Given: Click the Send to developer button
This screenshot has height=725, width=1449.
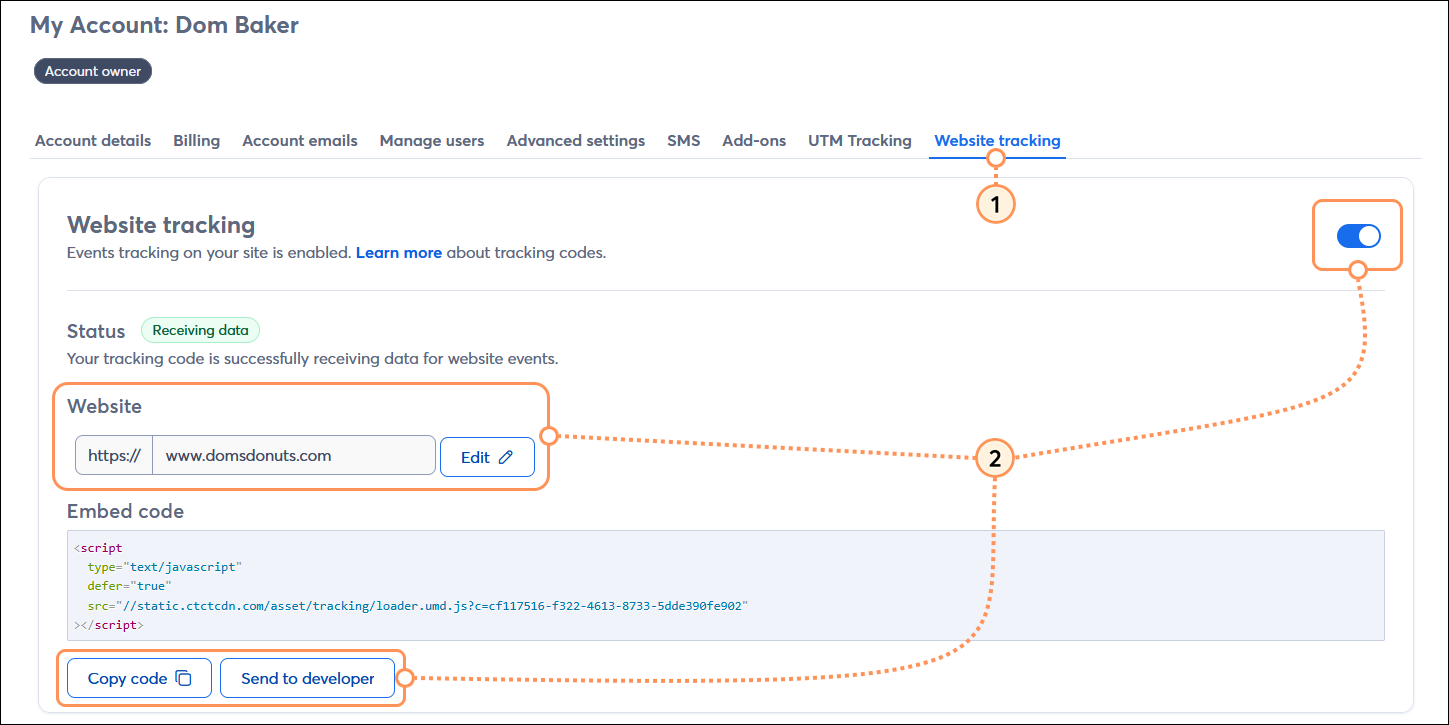Looking at the screenshot, I should pyautogui.click(x=307, y=677).
